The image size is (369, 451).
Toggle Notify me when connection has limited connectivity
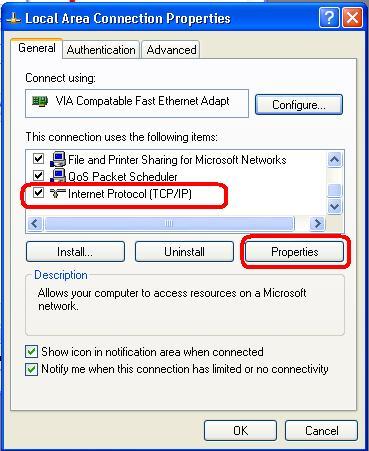click(x=31, y=369)
